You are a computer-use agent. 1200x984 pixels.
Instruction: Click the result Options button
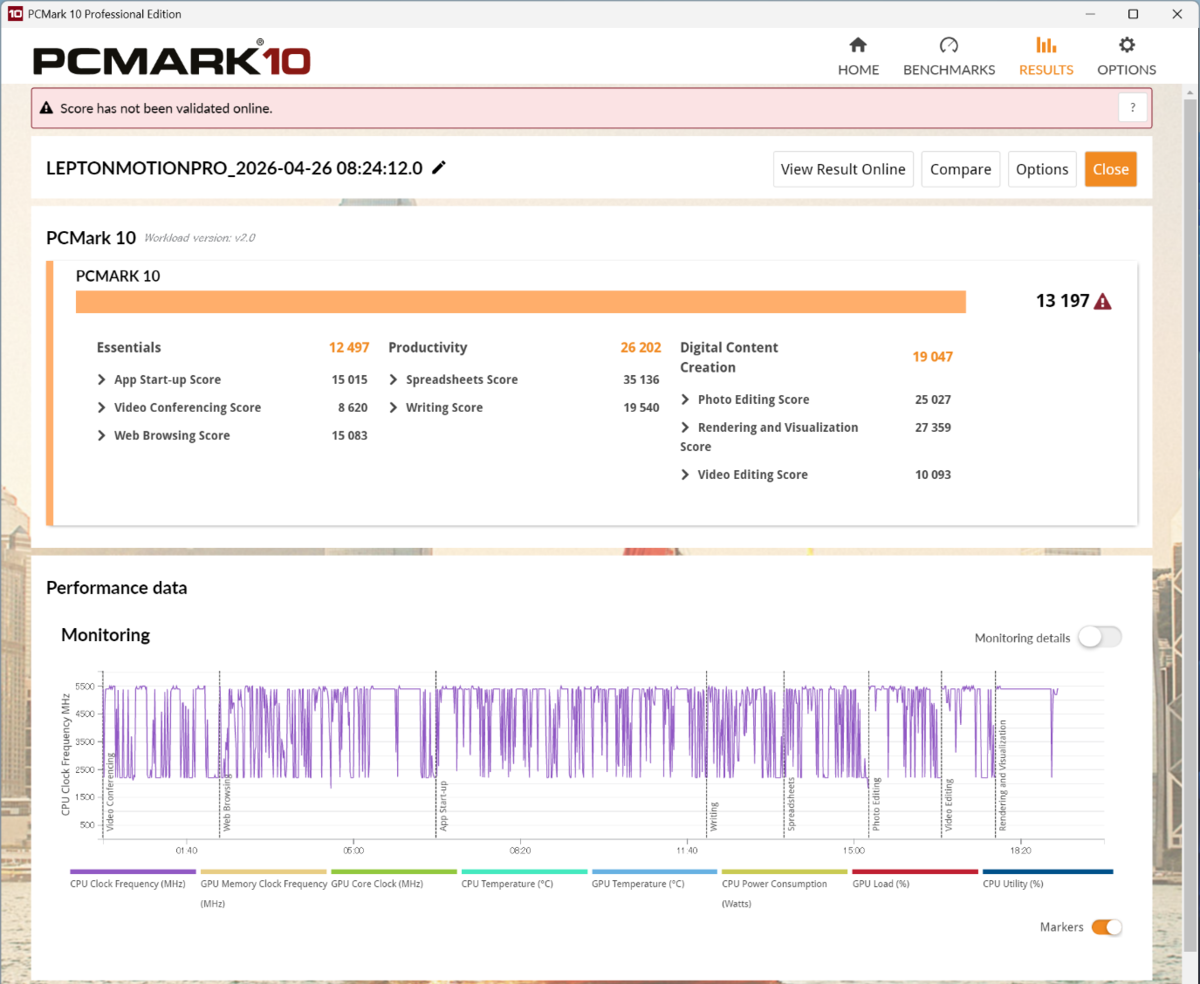pos(1042,169)
